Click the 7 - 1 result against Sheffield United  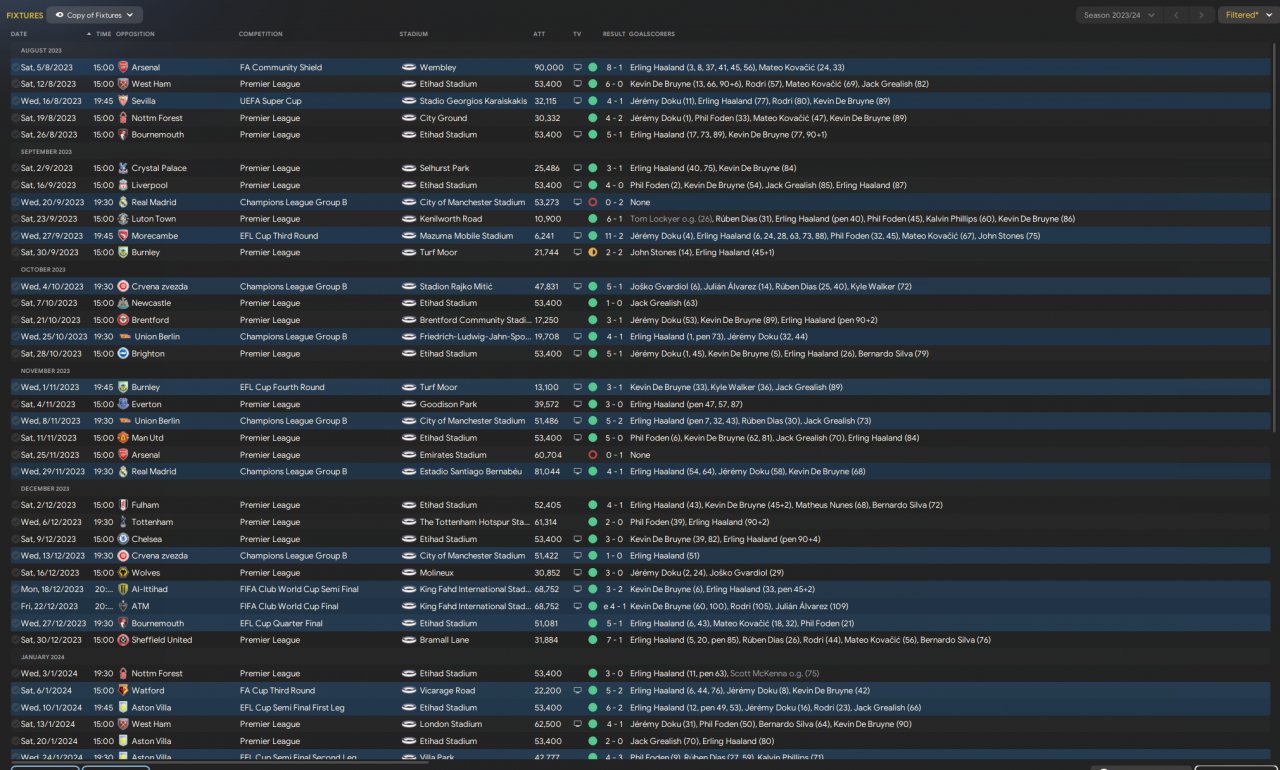pos(614,640)
